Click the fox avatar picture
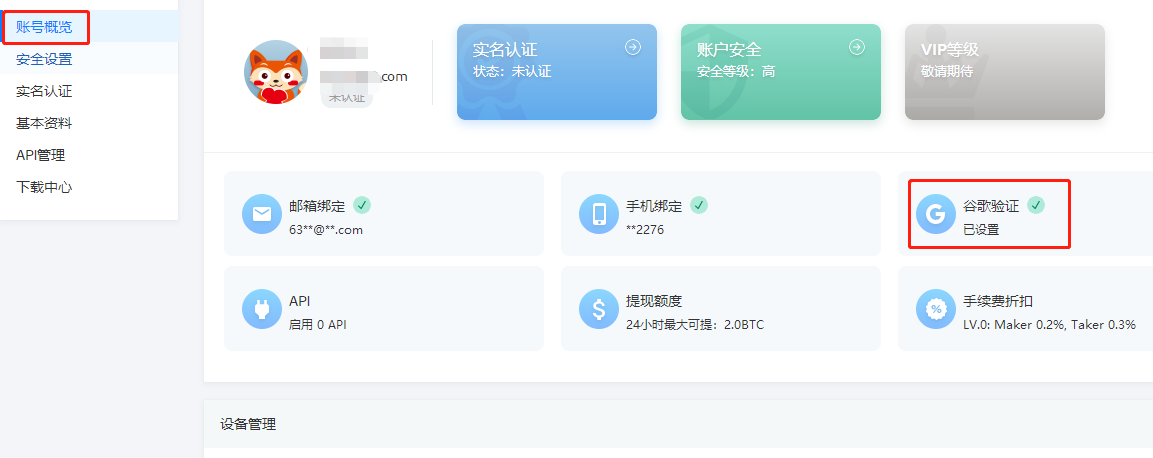Screen dimensions: 1153x458 point(276,72)
